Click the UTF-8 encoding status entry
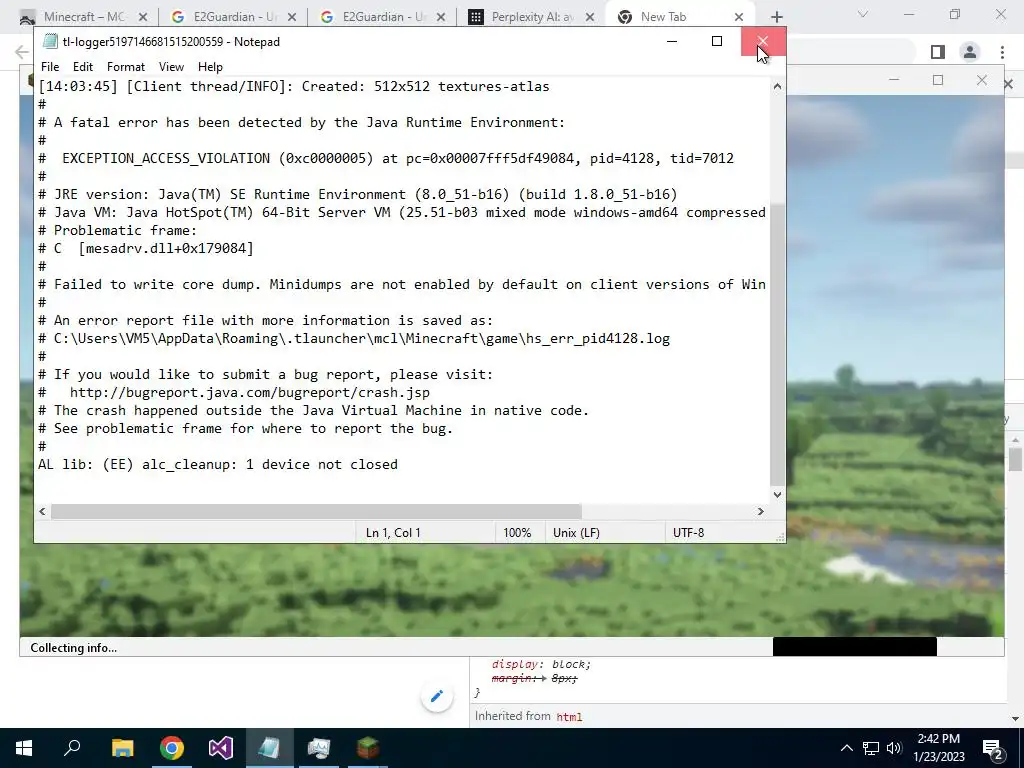 click(x=688, y=533)
